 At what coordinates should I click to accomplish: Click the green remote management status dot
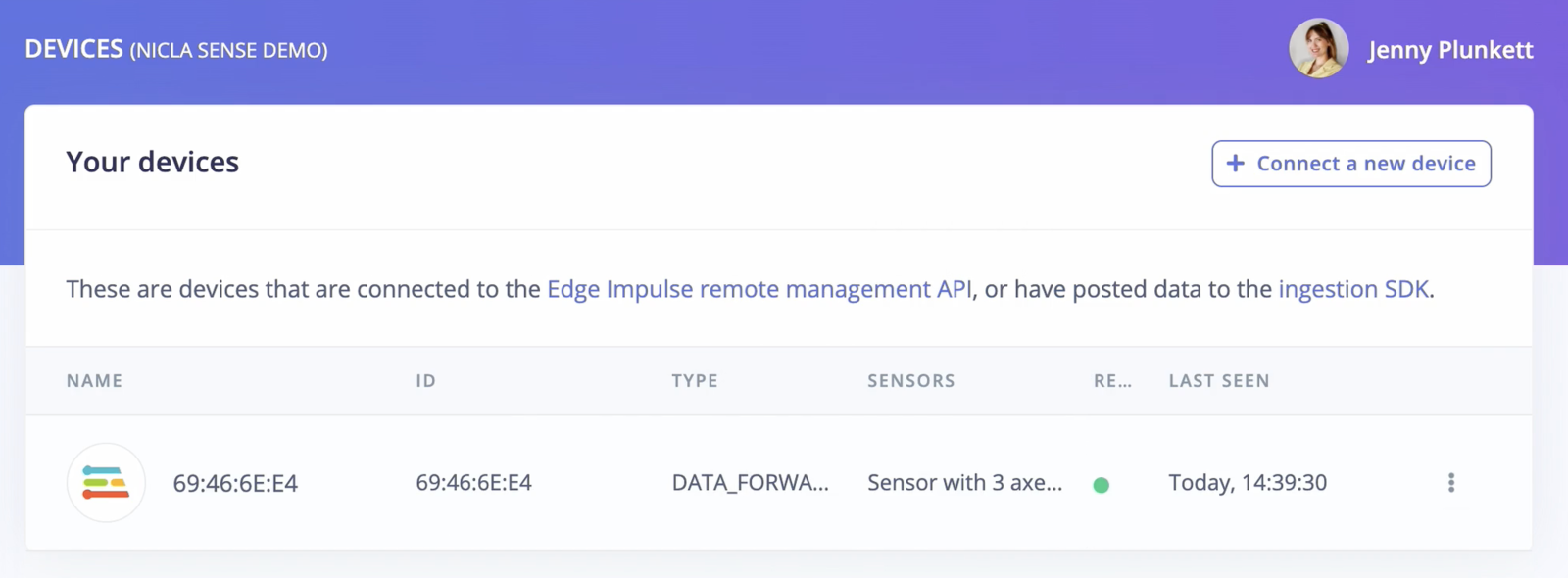click(1101, 484)
